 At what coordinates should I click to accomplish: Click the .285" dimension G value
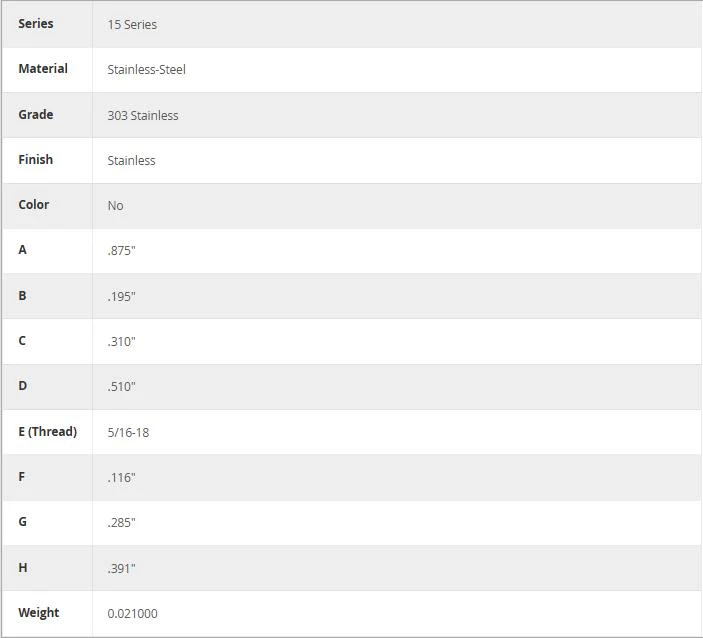[x=121, y=523]
